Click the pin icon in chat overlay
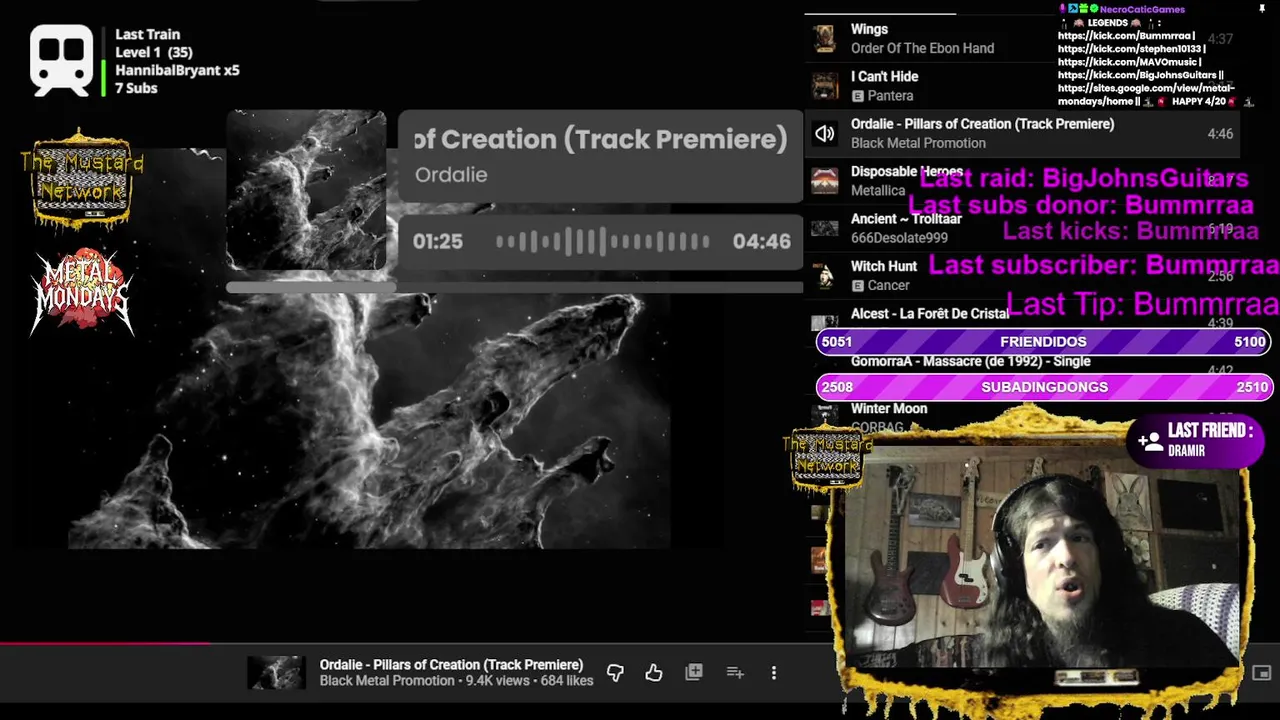Image resolution: width=1280 pixels, height=720 pixels. (1262, 9)
